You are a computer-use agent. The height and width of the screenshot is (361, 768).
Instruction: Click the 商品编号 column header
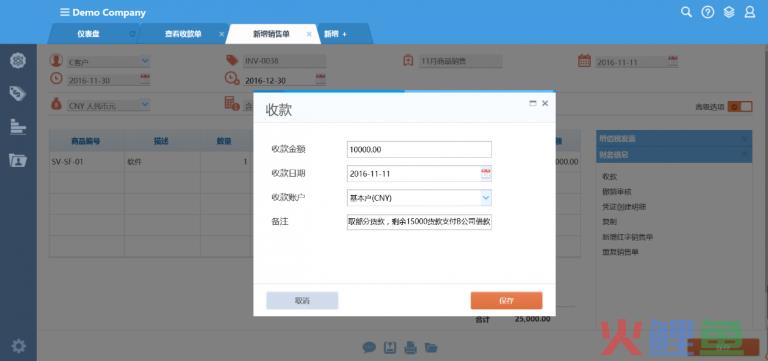pos(87,141)
